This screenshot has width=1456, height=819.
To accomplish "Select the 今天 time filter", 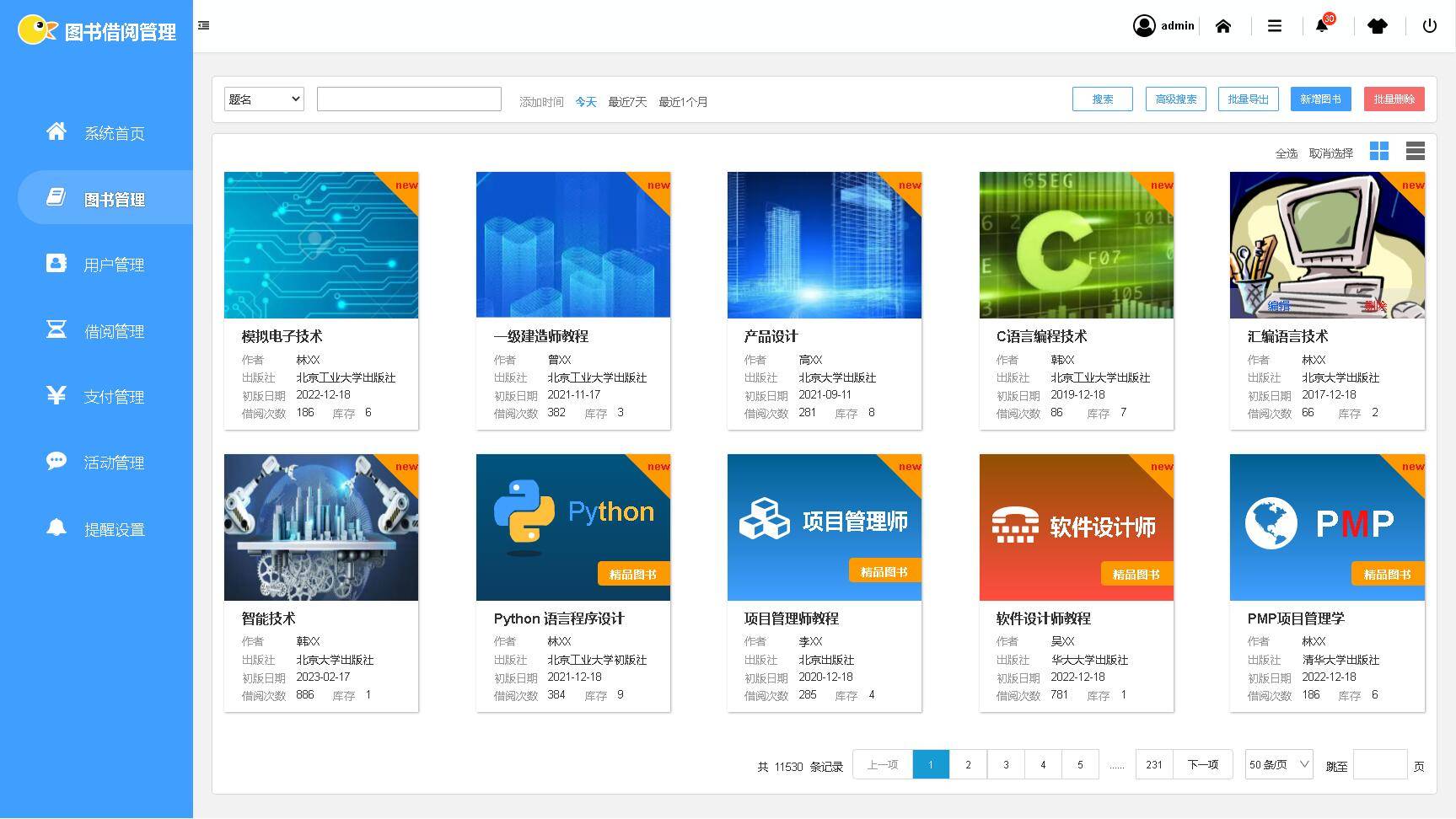I will pos(586,102).
